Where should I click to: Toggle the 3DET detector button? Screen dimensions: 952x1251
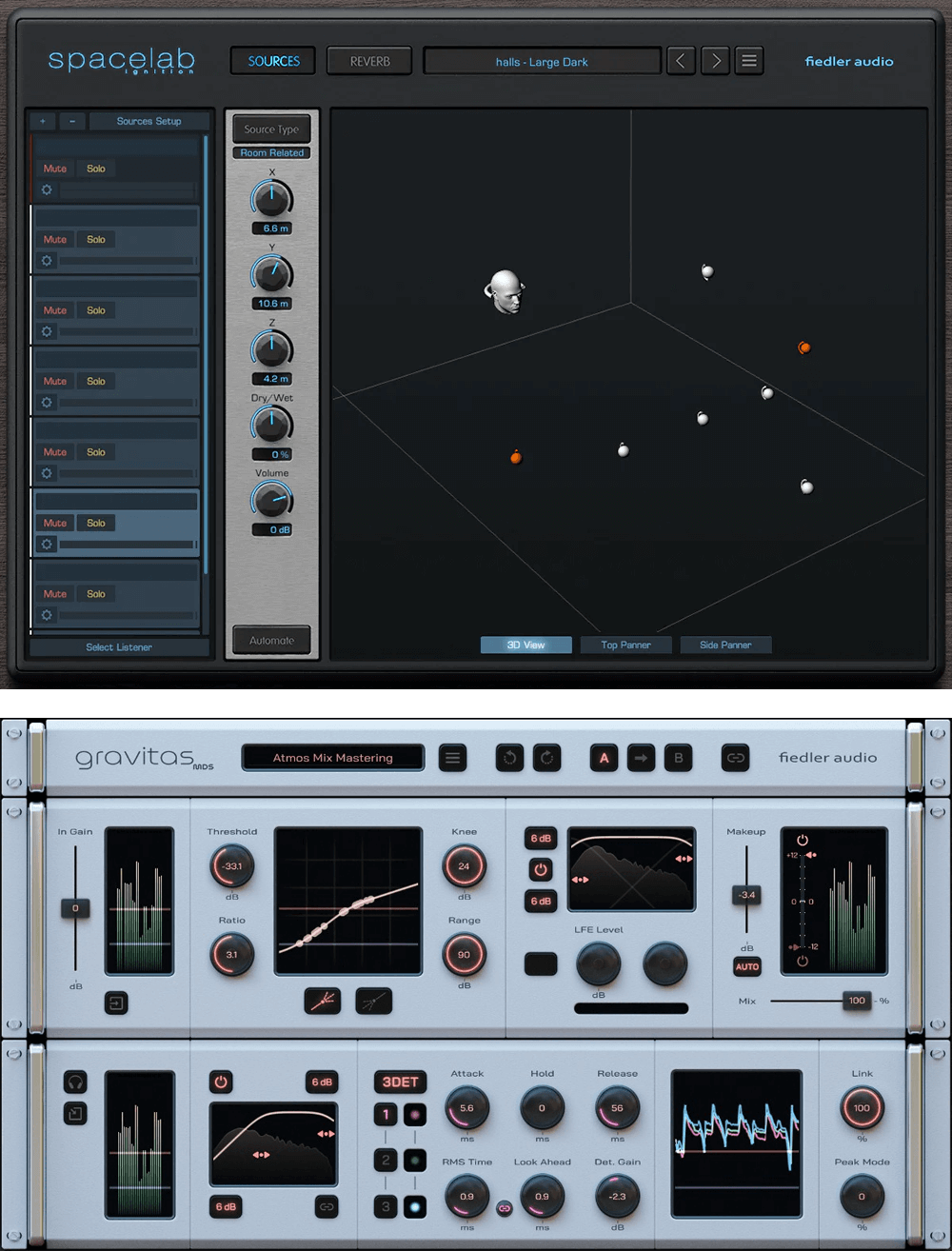(400, 1082)
